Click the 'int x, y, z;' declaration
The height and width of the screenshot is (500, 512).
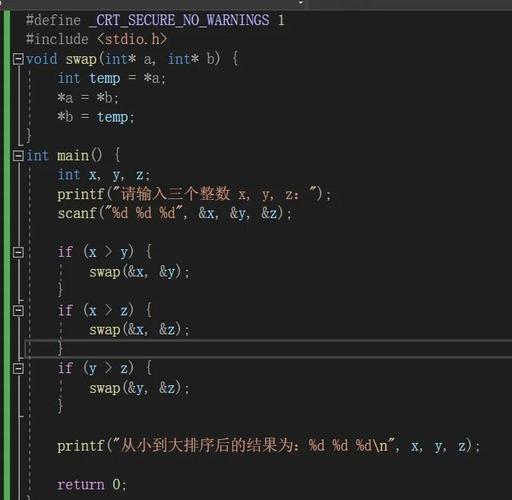click(104, 175)
